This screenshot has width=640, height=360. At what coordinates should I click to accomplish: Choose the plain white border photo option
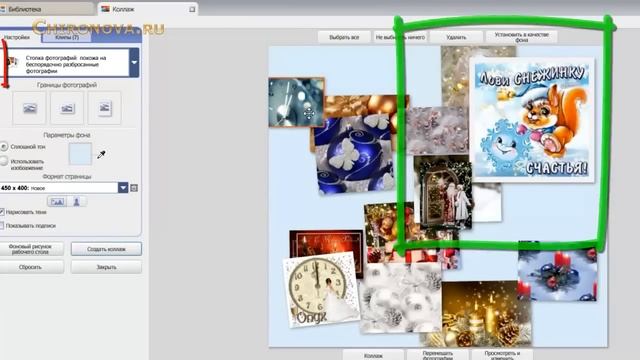(x=67, y=108)
